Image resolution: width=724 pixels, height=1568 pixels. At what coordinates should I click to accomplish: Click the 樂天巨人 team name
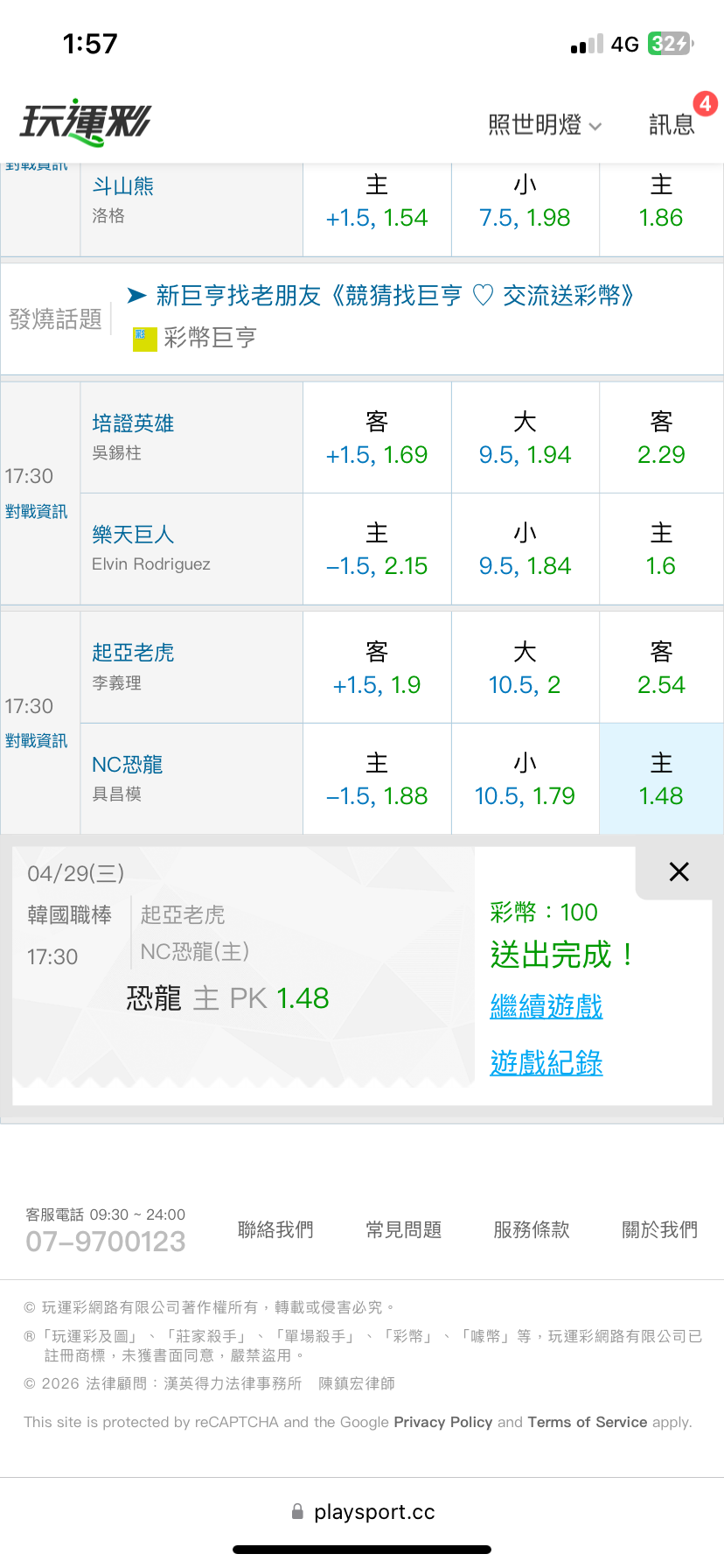tap(133, 535)
